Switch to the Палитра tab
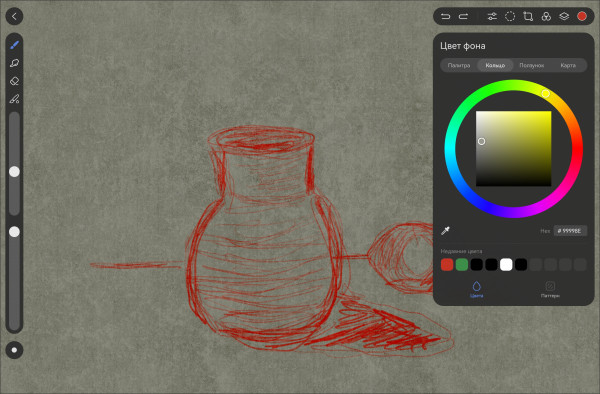Image resolution: width=600 pixels, height=394 pixels. (x=459, y=65)
